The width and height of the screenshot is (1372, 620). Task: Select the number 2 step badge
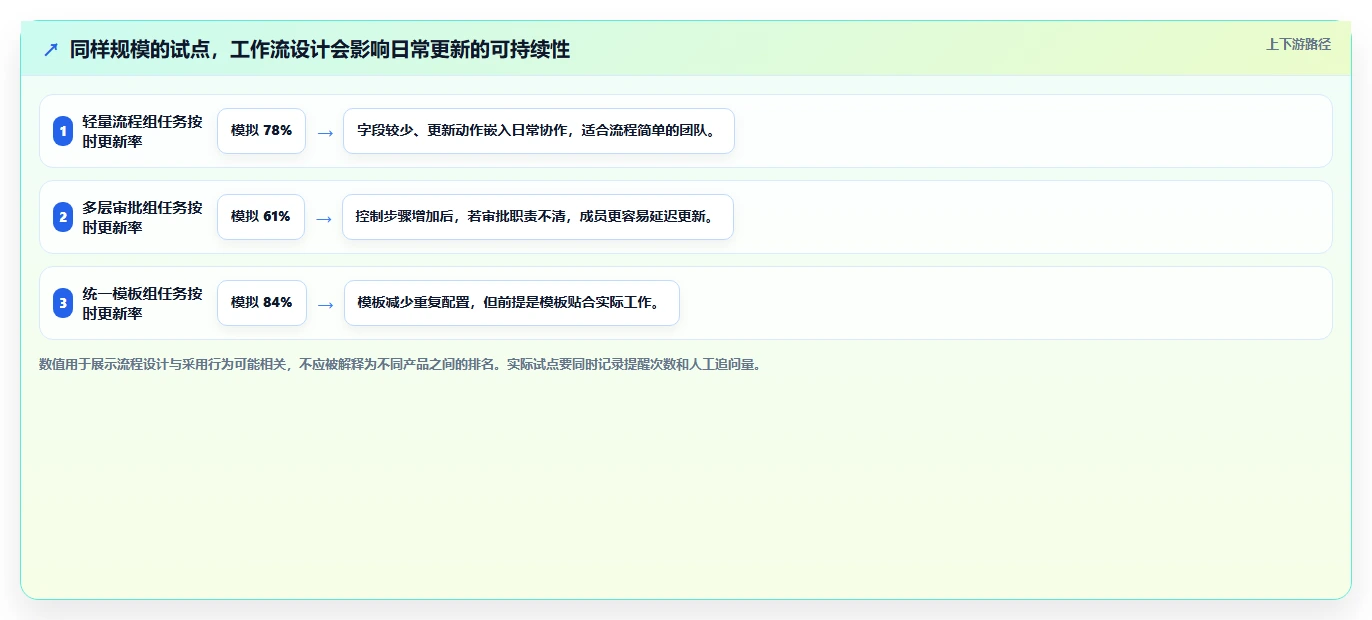[x=63, y=217]
